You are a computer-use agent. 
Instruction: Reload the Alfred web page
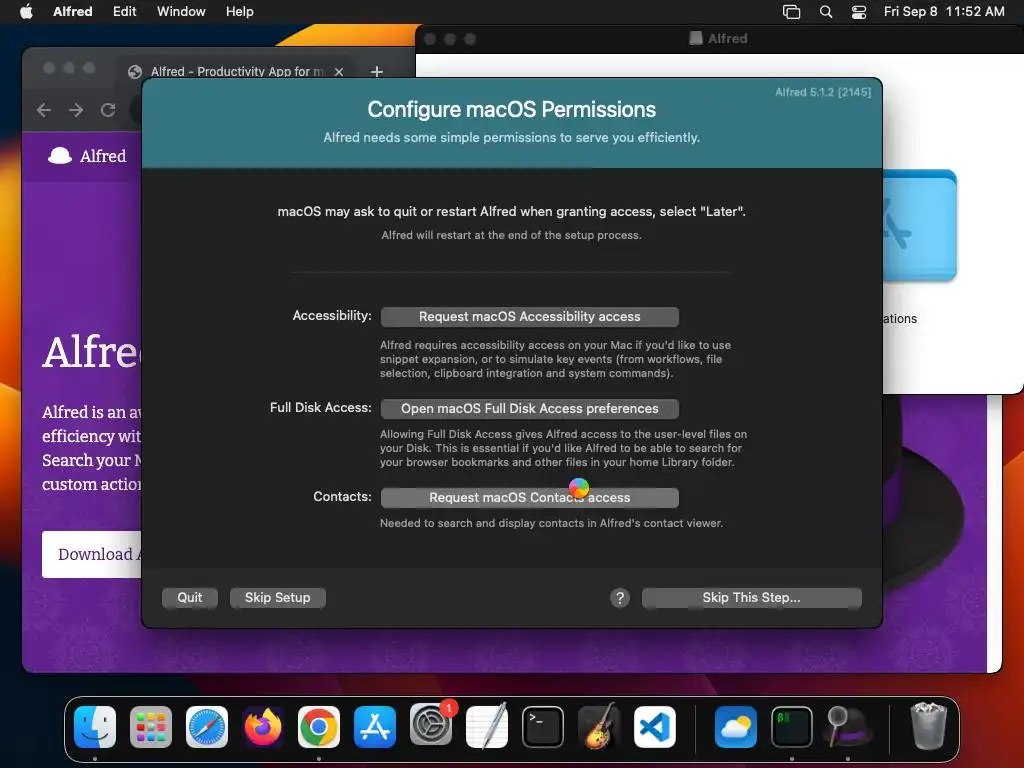[108, 110]
